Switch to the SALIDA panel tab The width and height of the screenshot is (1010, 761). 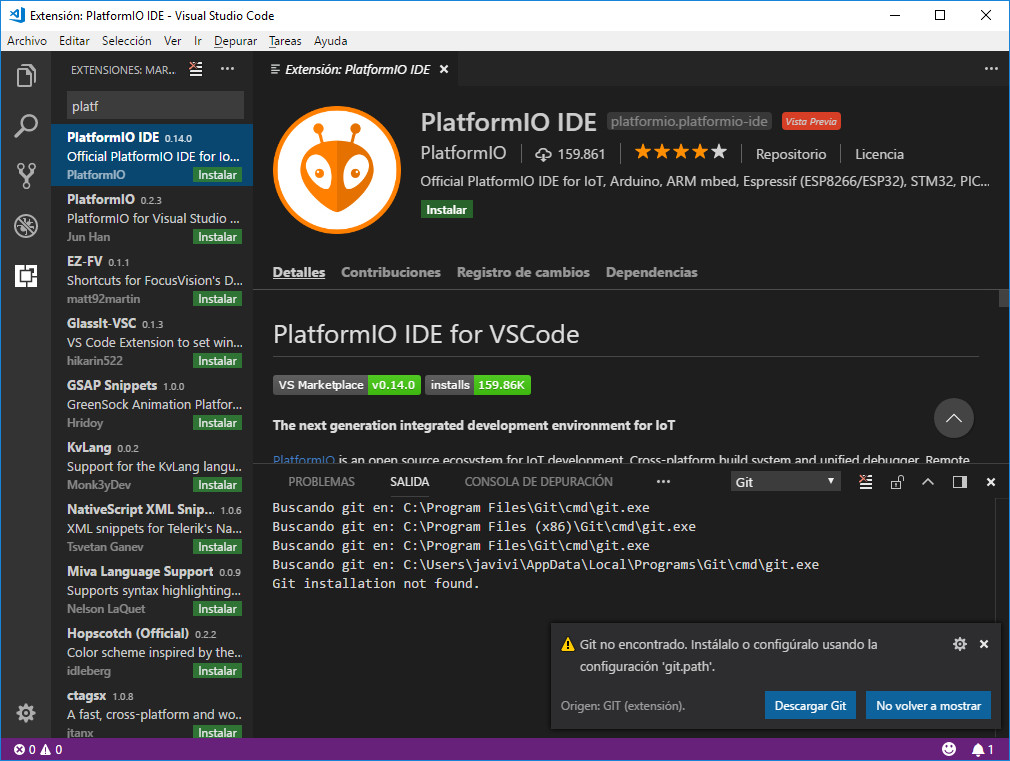pos(409,481)
